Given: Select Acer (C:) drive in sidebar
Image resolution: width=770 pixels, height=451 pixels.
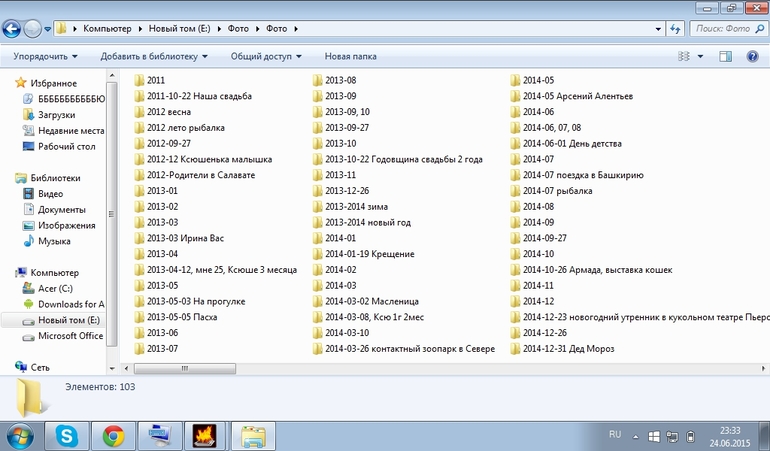Looking at the screenshot, I should (57, 288).
